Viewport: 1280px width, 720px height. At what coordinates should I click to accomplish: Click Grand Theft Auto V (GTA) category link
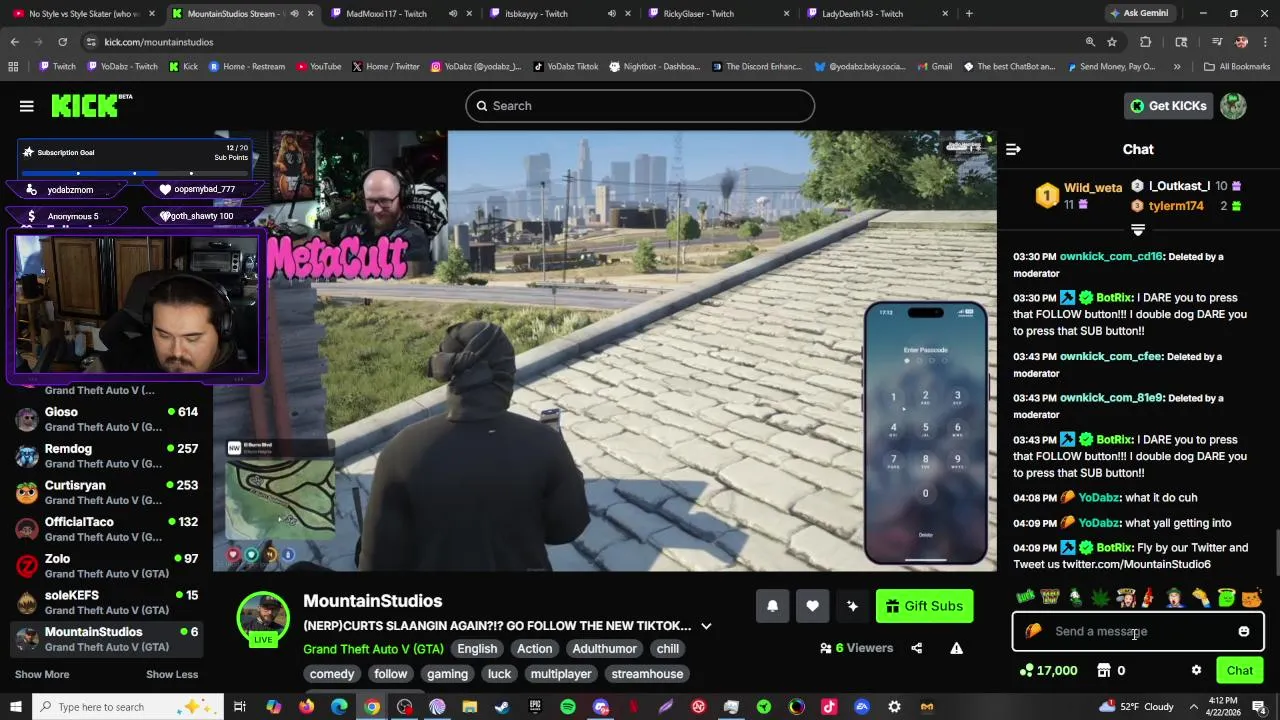coord(373,649)
